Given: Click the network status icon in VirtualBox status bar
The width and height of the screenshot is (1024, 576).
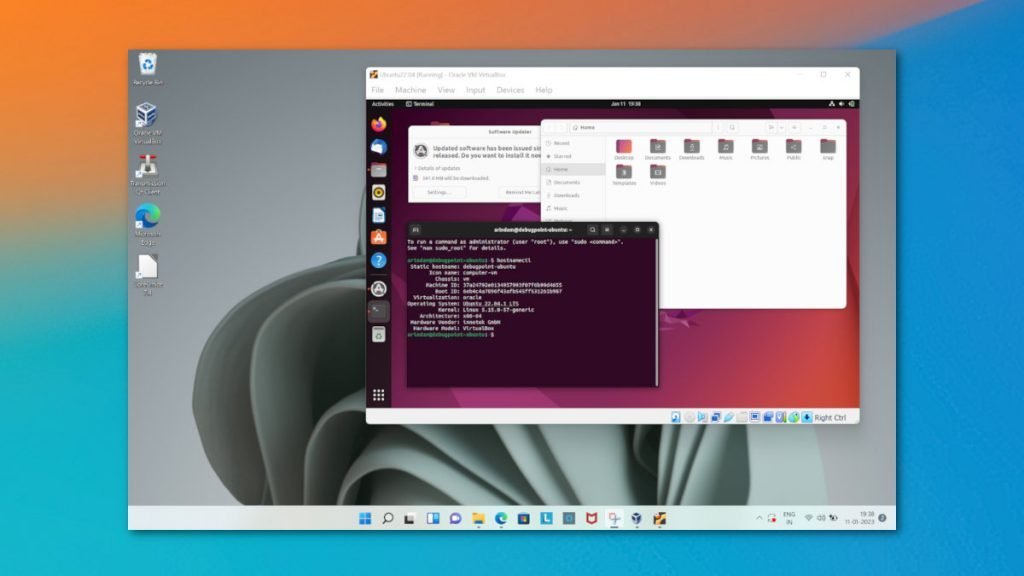Looking at the screenshot, I should [716, 416].
